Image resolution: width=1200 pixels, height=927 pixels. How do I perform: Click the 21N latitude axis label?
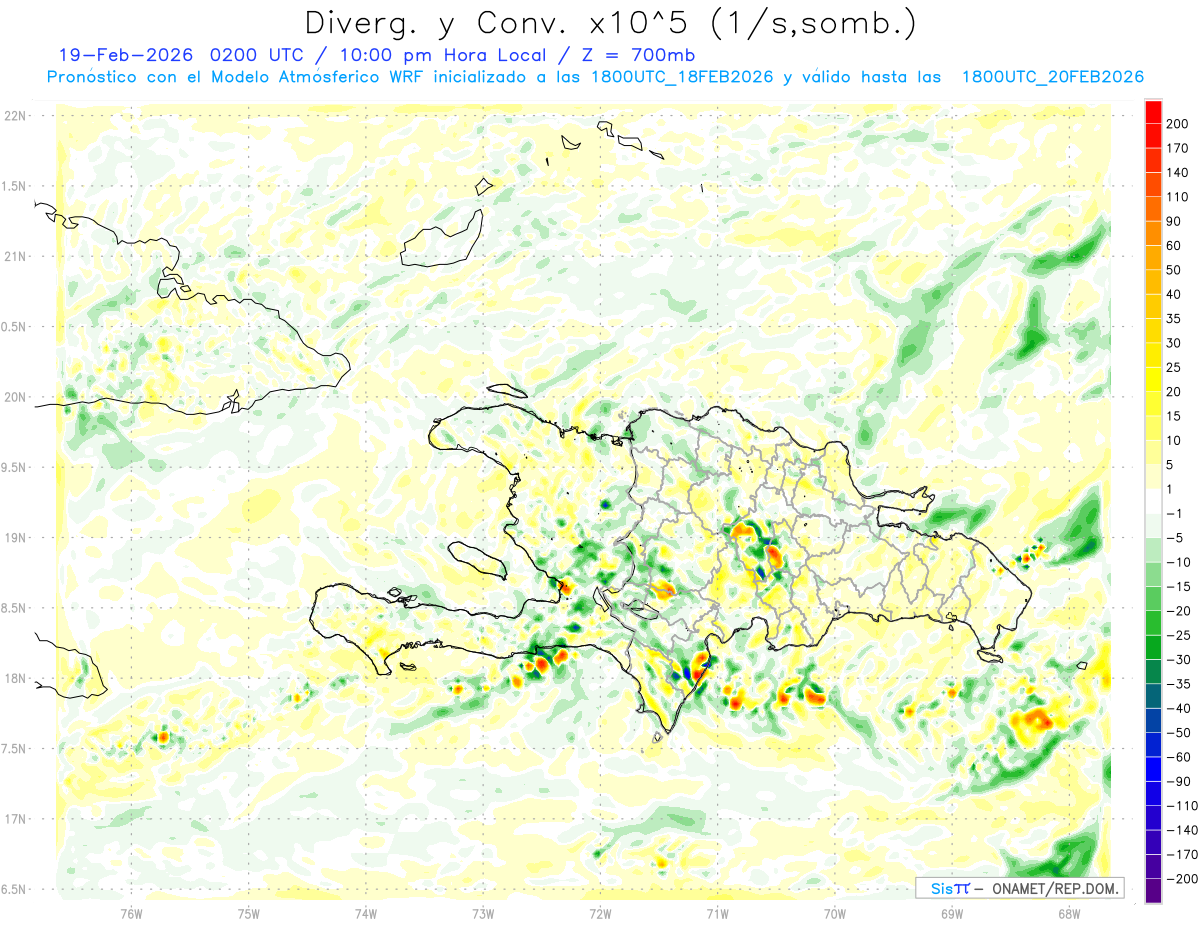pyautogui.click(x=14, y=256)
